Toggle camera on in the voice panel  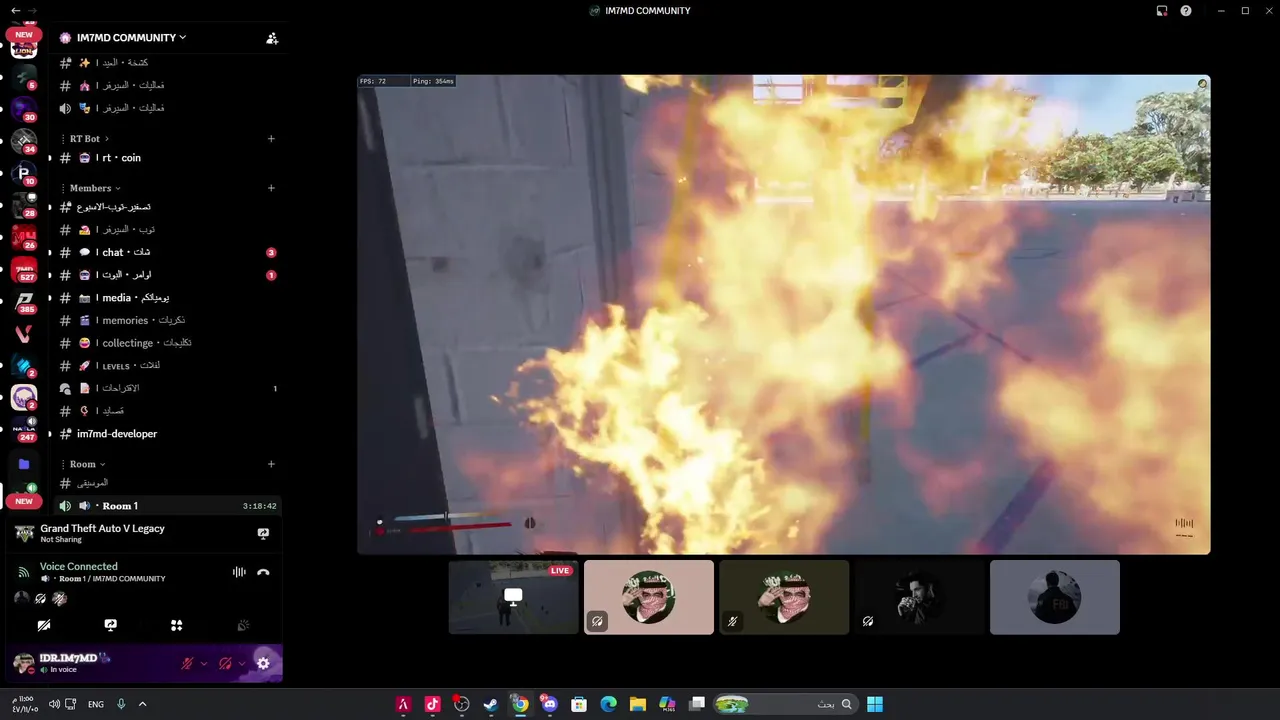[44, 625]
